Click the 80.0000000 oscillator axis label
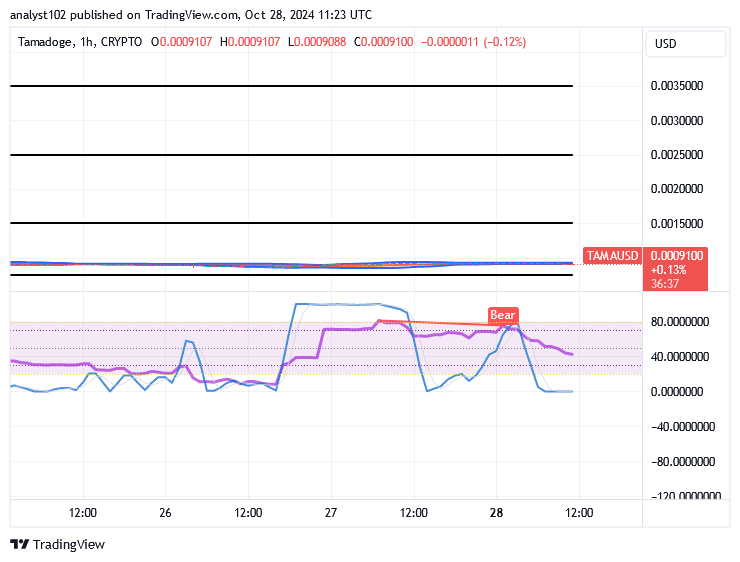Viewport: 740px width, 562px height. click(680, 321)
